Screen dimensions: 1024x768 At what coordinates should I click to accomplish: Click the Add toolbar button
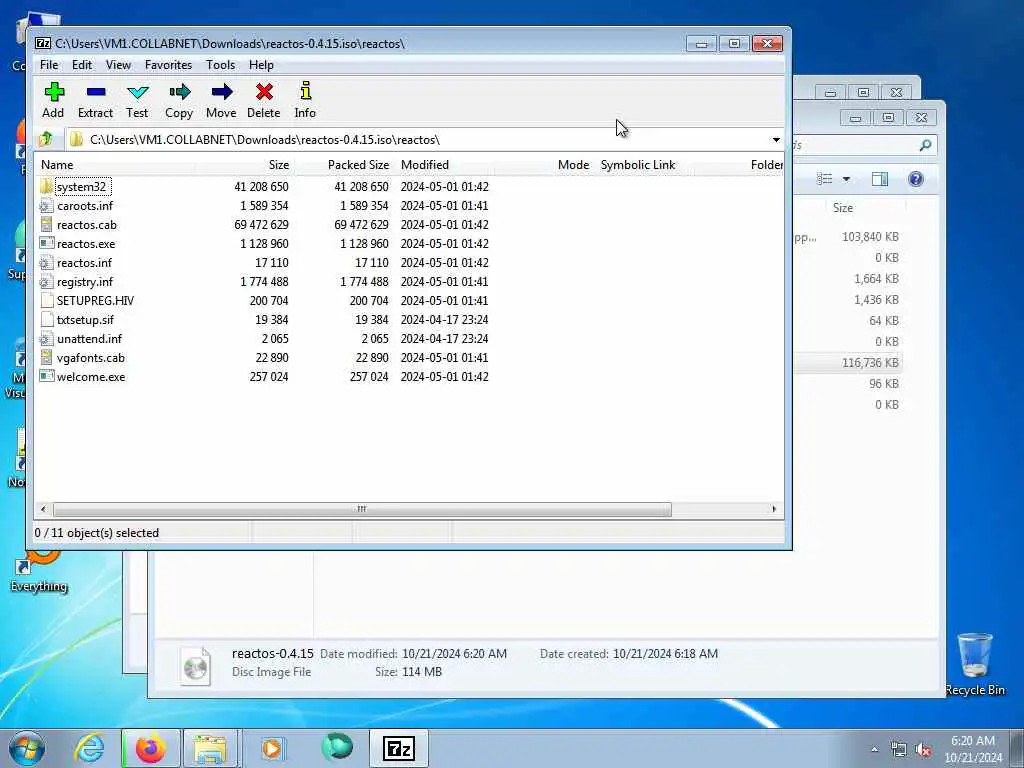pos(54,100)
